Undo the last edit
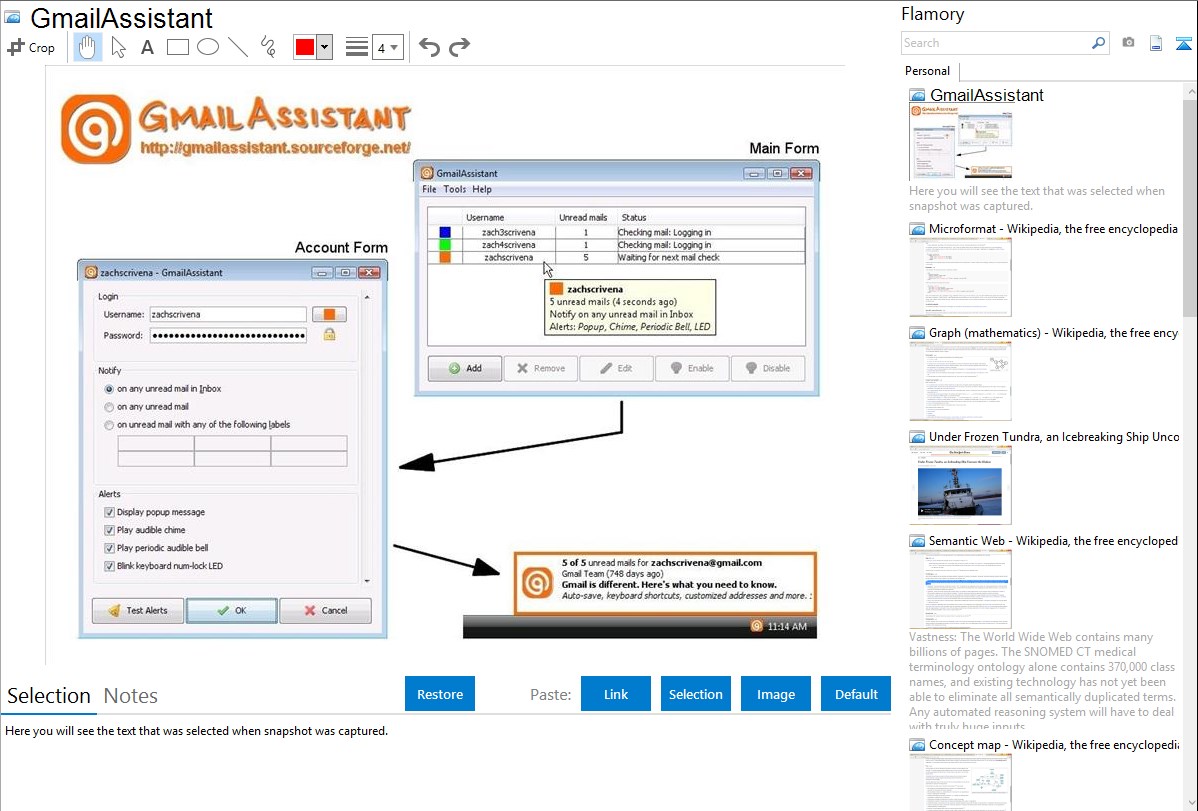The image size is (1198, 811). click(x=429, y=47)
